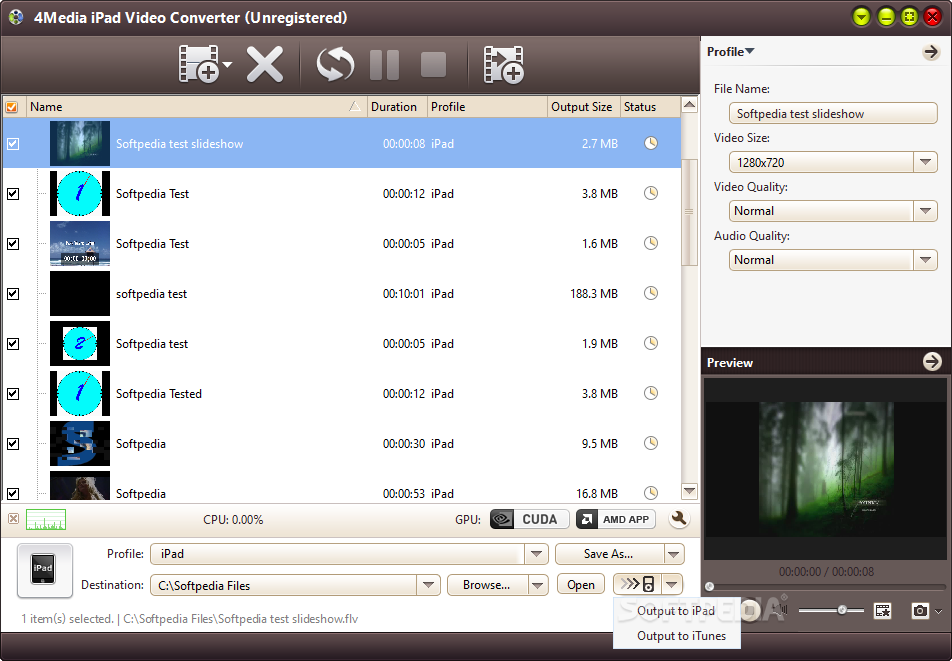The width and height of the screenshot is (952, 661).
Task: Uncheck the Softpedia Test 1.6 MB checkbox
Action: 13,243
